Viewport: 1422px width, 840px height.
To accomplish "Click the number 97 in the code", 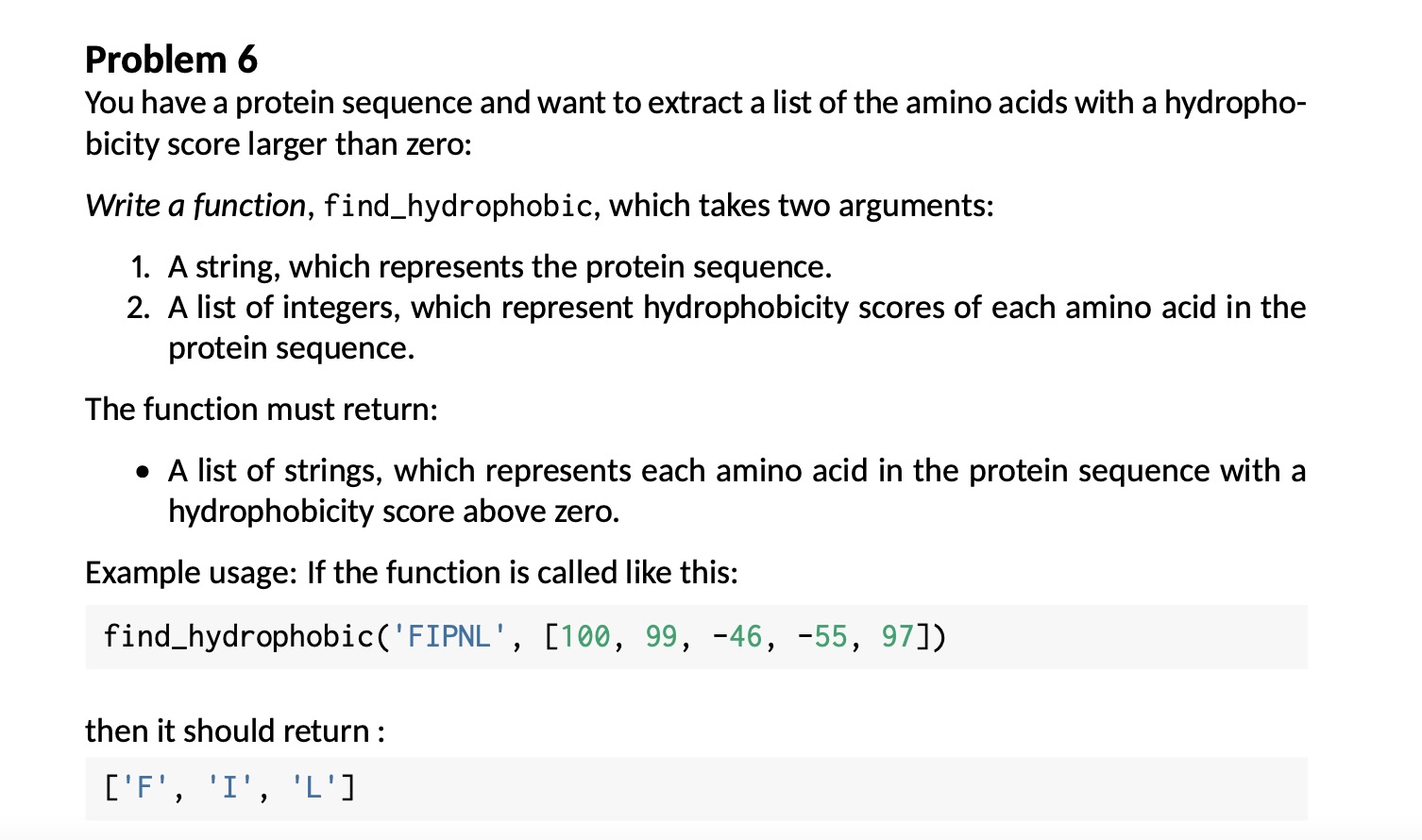I will click(x=897, y=636).
